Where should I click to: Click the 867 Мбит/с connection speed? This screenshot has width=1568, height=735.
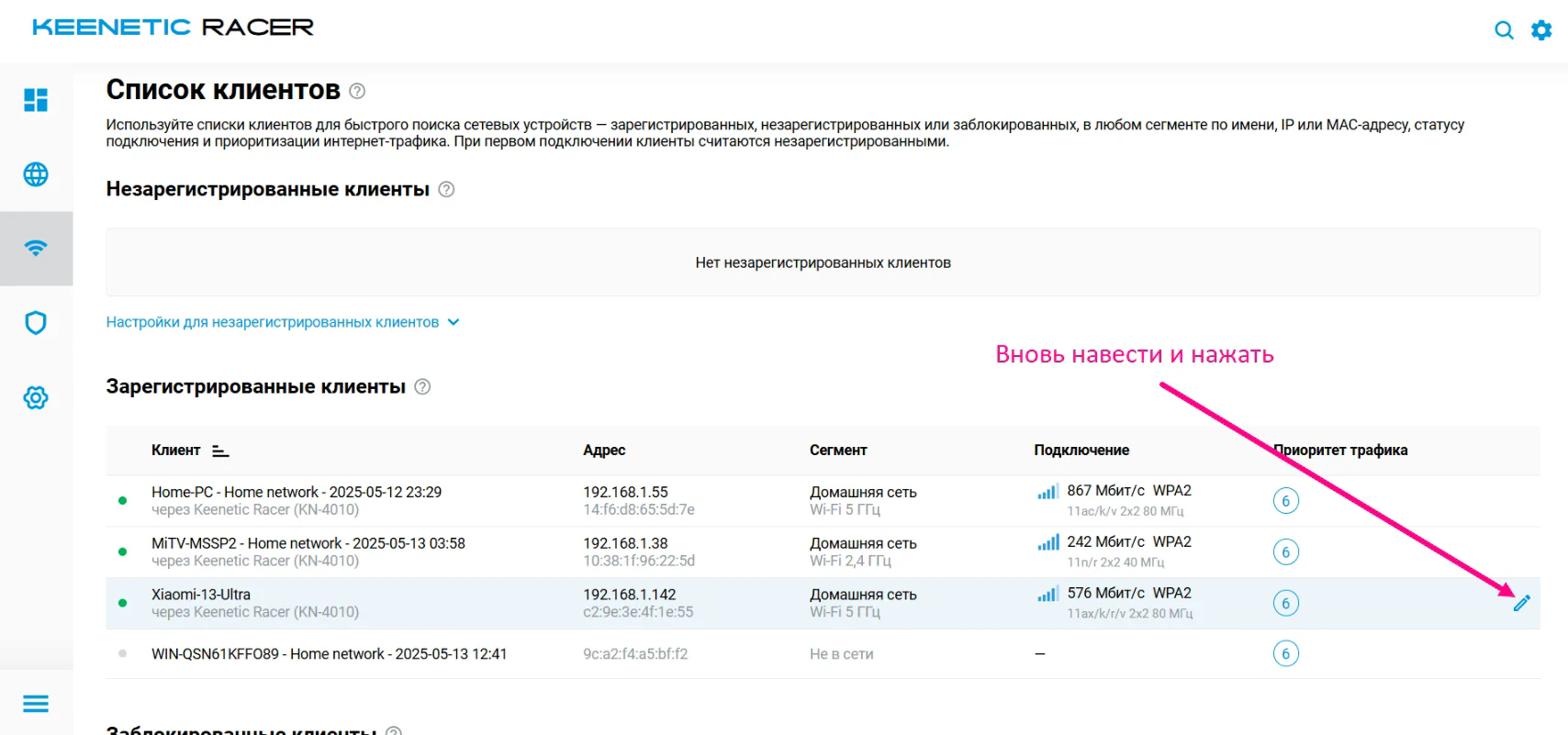coord(1105,491)
